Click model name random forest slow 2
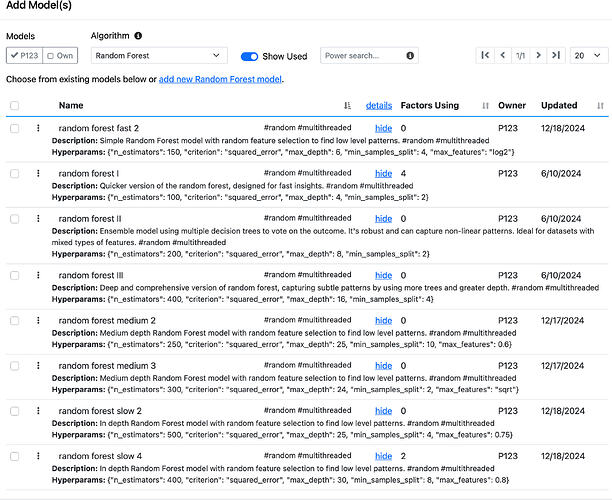Image resolution: width=612 pixels, height=500 pixels. click(100, 411)
